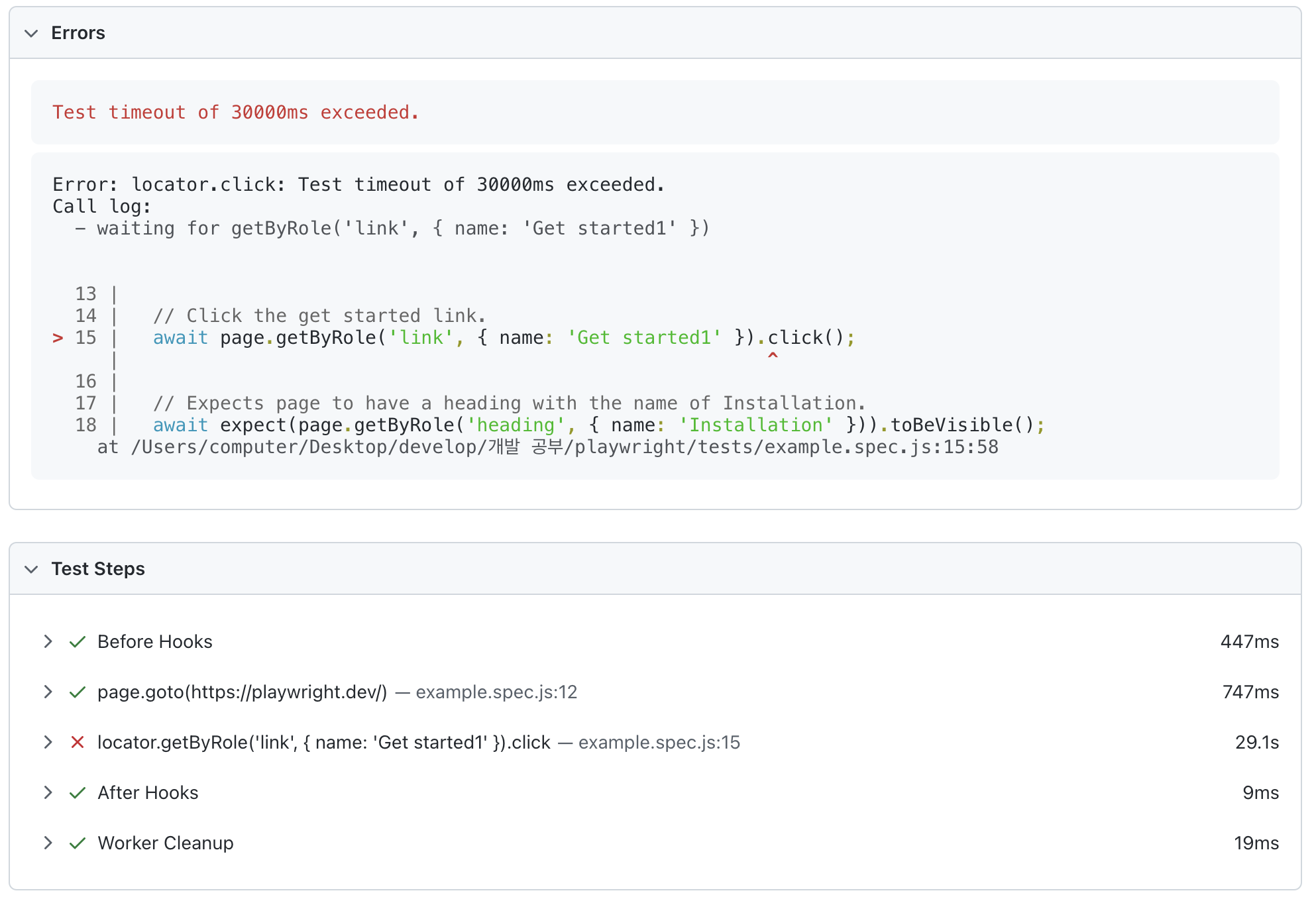Viewport: 1316px width, 901px height.
Task: Collapse the Test Steps section chevron
Action: 31,569
